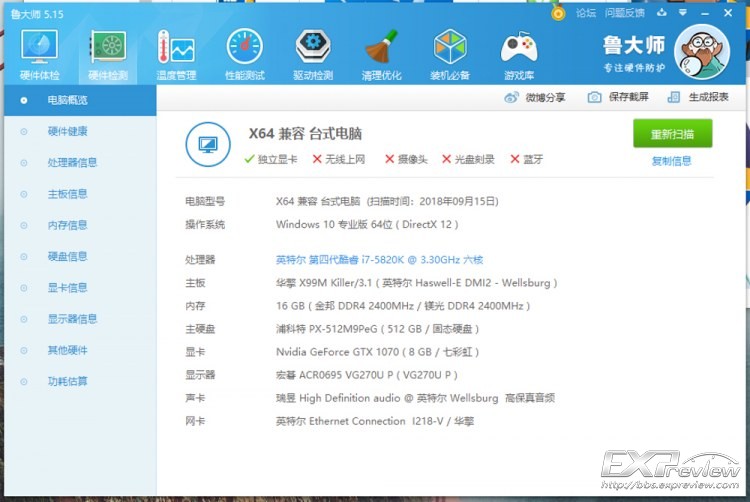Open 论坛 forum link
This screenshot has height=502, width=750.
(x=586, y=13)
